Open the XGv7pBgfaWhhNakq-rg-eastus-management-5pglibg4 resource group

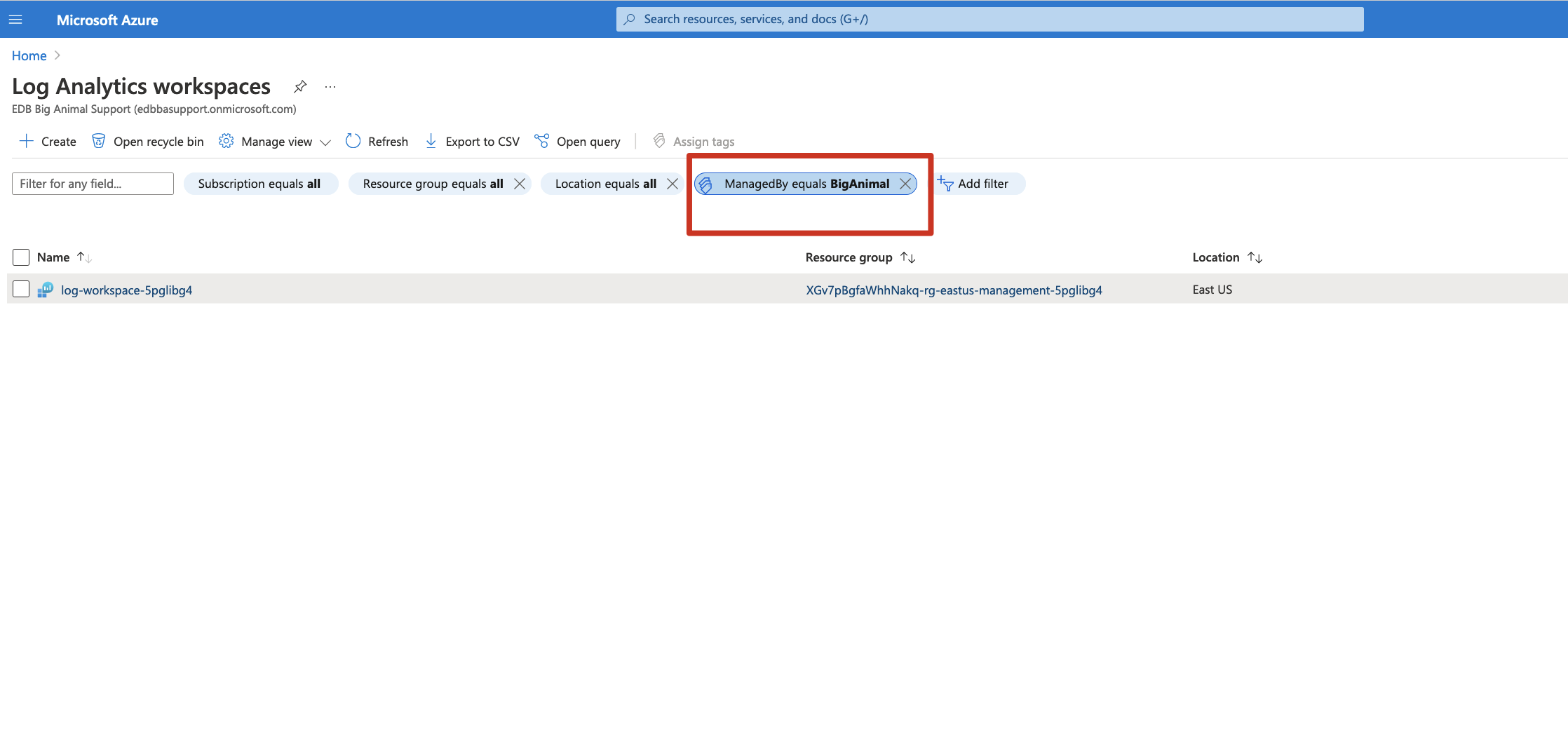[954, 290]
